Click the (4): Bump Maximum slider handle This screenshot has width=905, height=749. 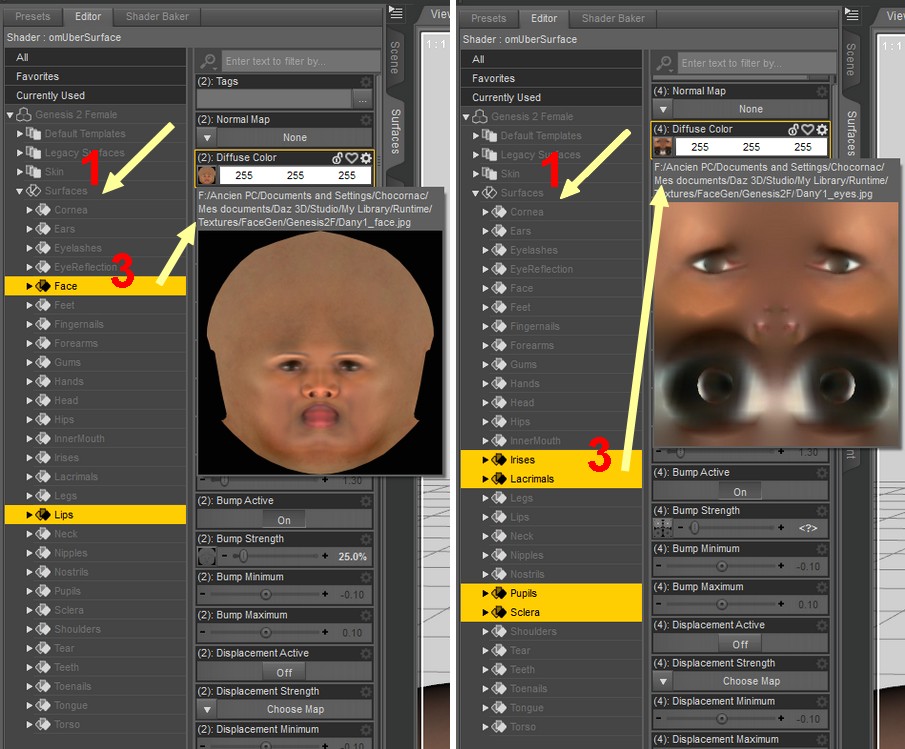[x=721, y=604]
